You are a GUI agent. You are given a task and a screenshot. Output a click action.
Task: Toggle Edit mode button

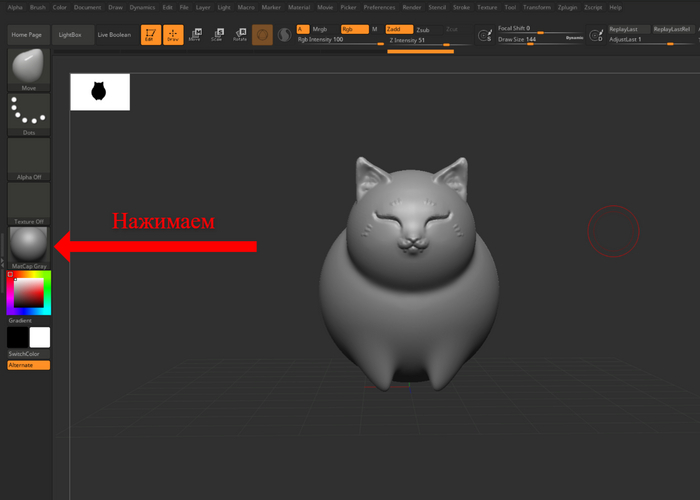click(150, 35)
